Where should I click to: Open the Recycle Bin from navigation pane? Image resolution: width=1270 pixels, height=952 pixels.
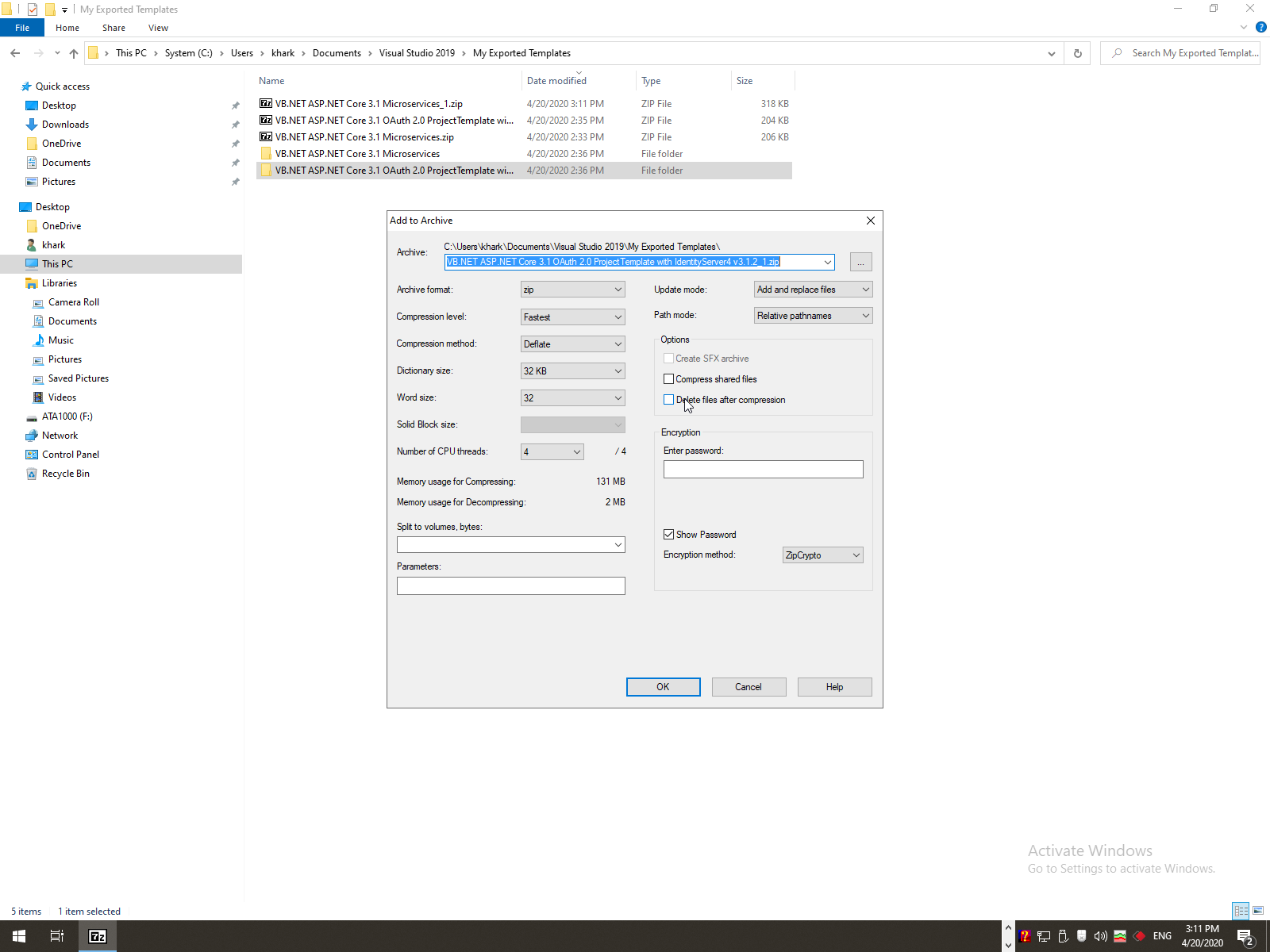pyautogui.click(x=66, y=474)
